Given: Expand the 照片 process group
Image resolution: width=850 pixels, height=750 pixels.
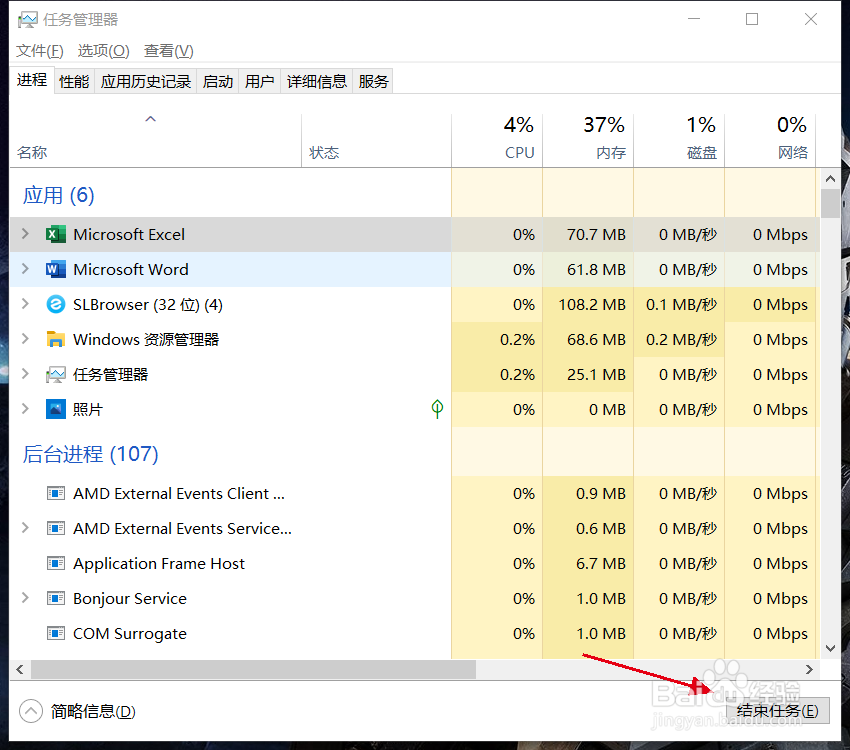Looking at the screenshot, I should (25, 409).
